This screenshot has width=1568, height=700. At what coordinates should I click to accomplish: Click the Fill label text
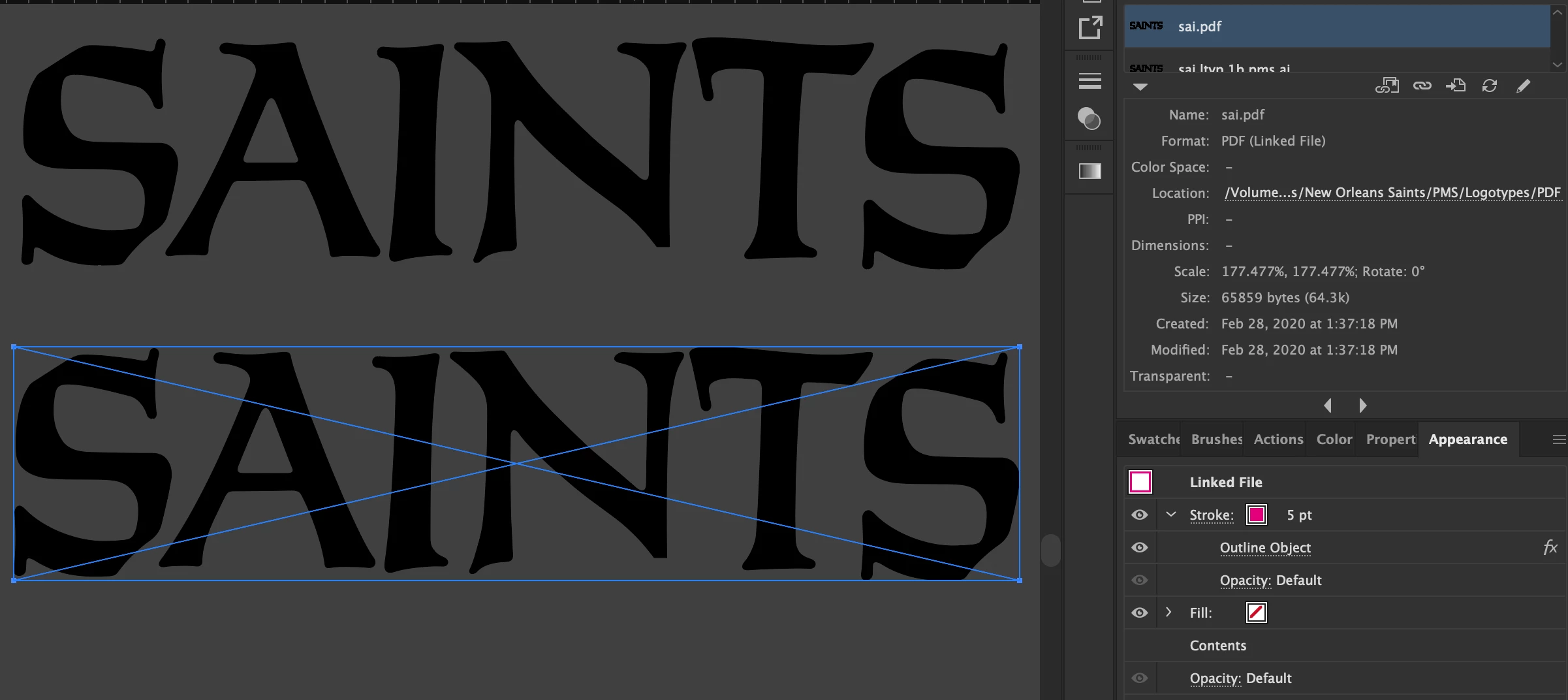(1200, 613)
